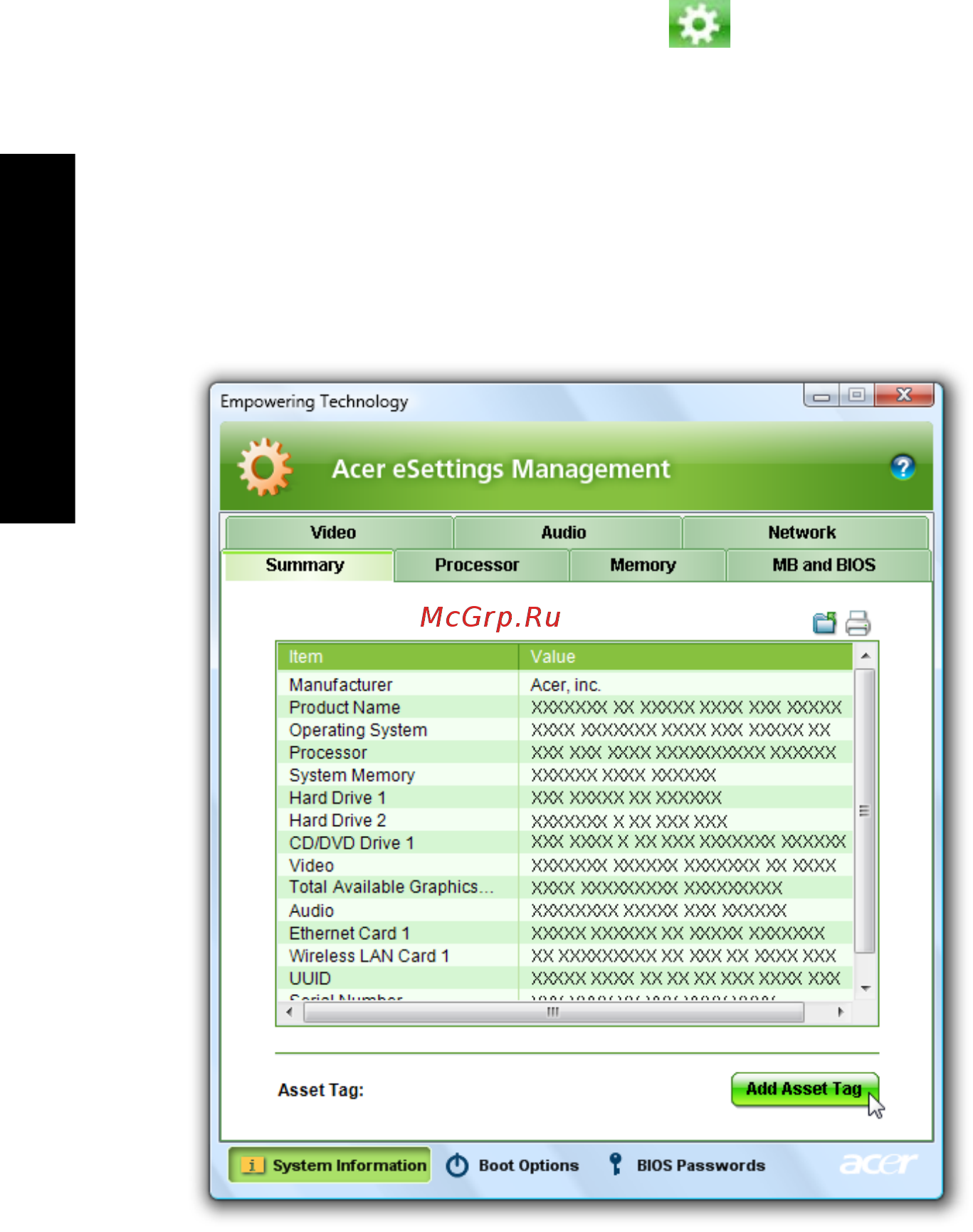Viewport: 973px width, 1232px height.
Task: Click the acer logo
Action: coord(878,1164)
